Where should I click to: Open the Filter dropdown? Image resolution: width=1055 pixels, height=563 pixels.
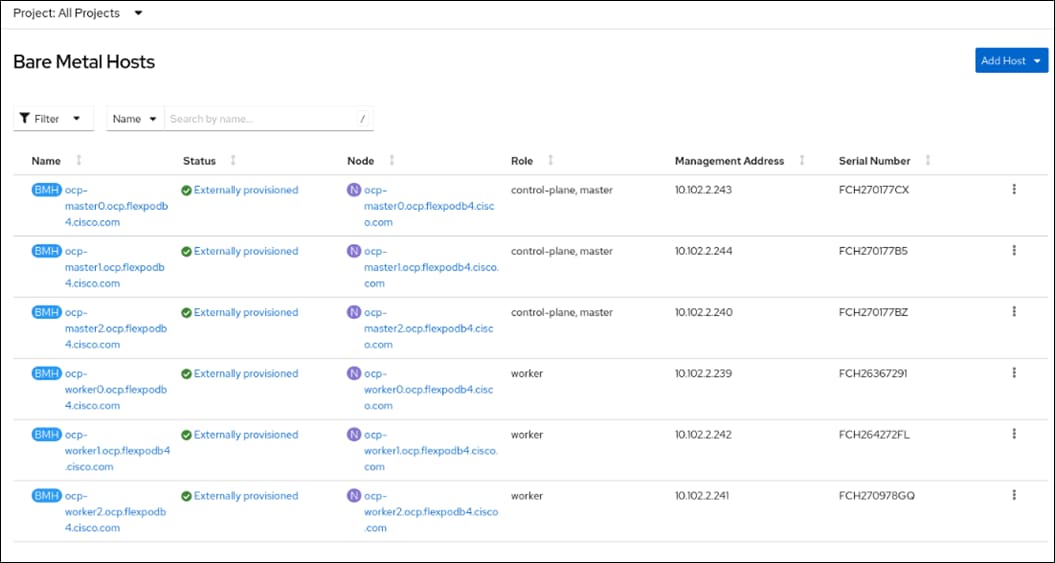click(x=53, y=119)
